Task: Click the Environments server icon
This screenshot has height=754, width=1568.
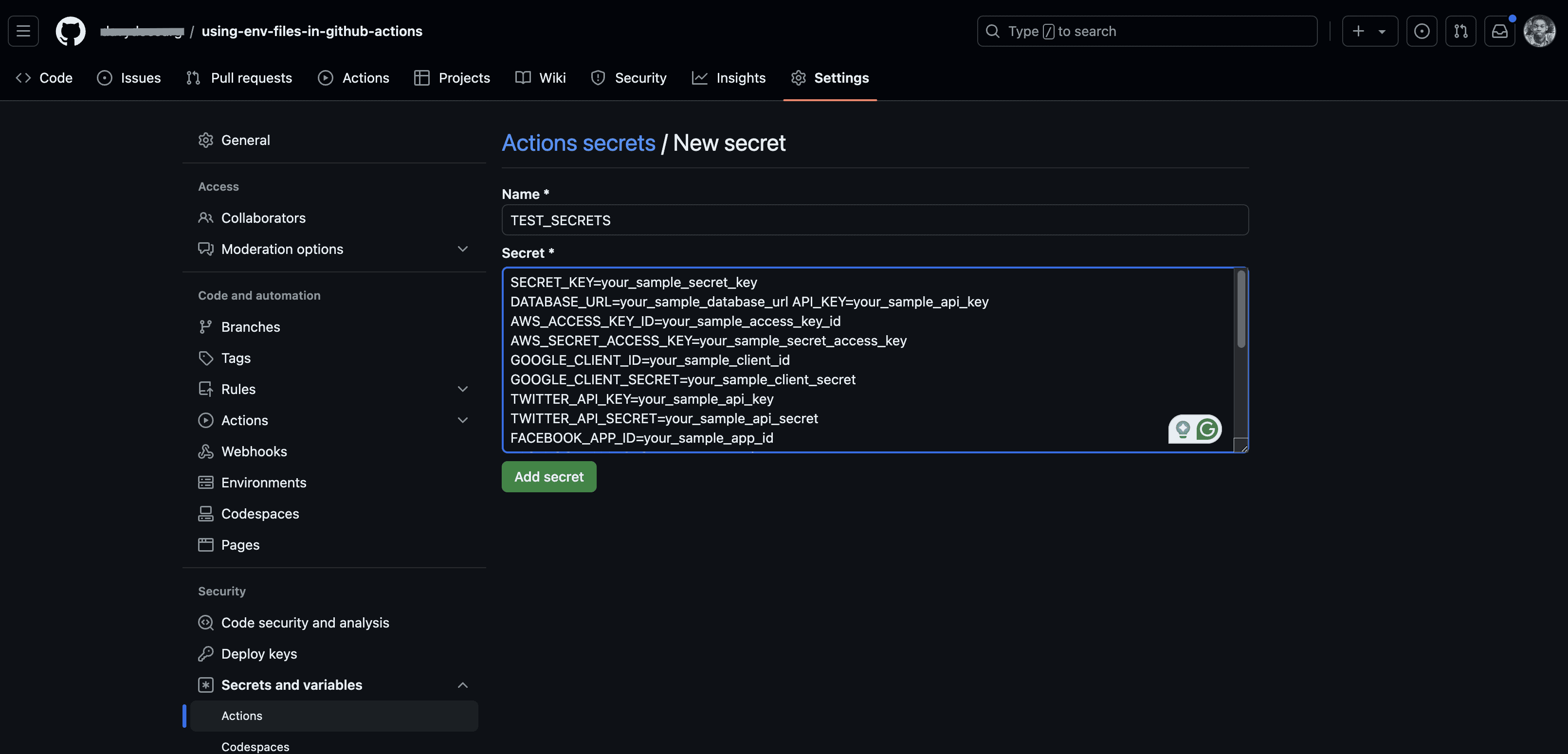Action: (x=206, y=483)
